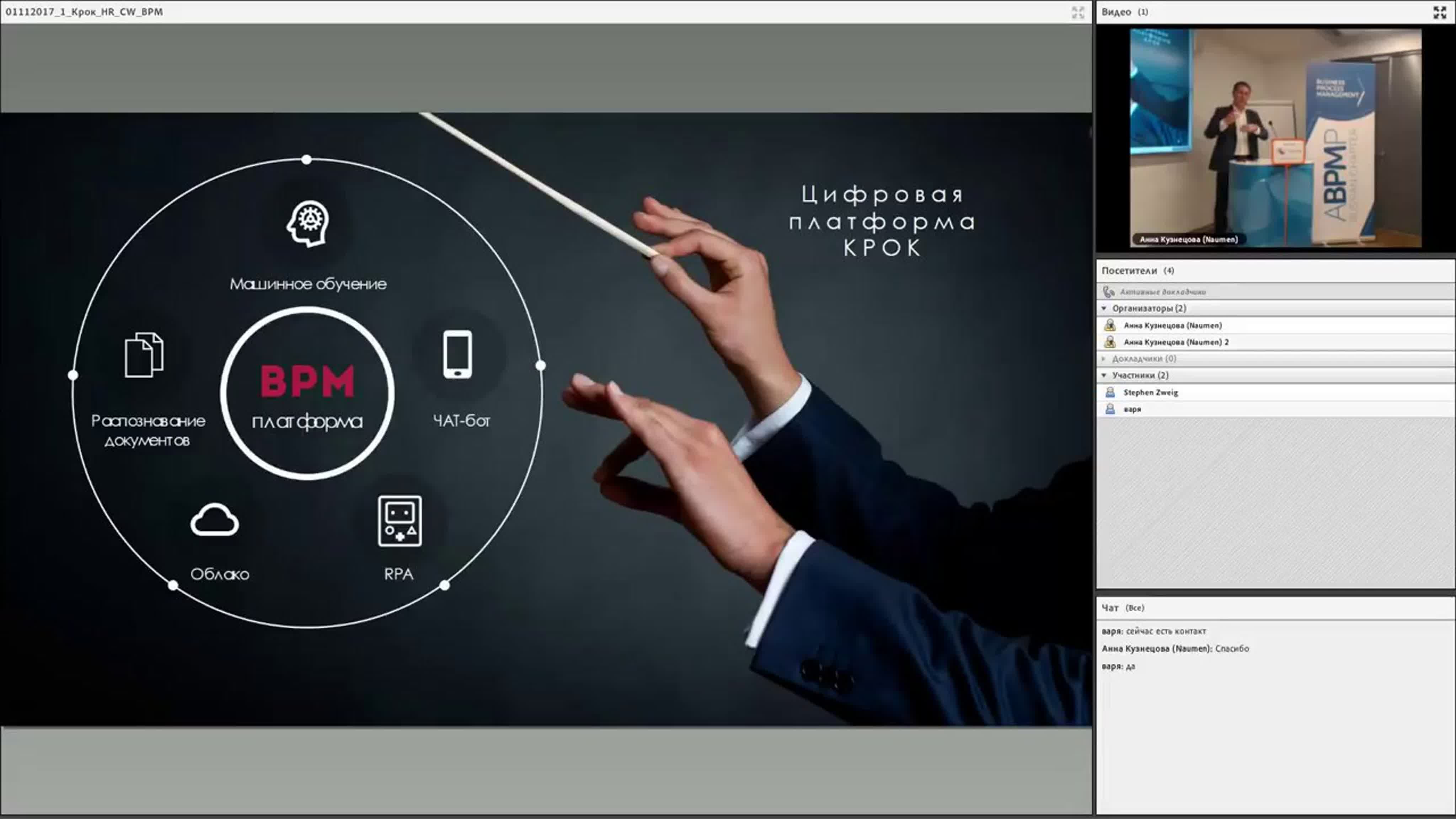
Task: Select attendee Анна Кузнецова (Naumen)
Action: pos(1275,325)
